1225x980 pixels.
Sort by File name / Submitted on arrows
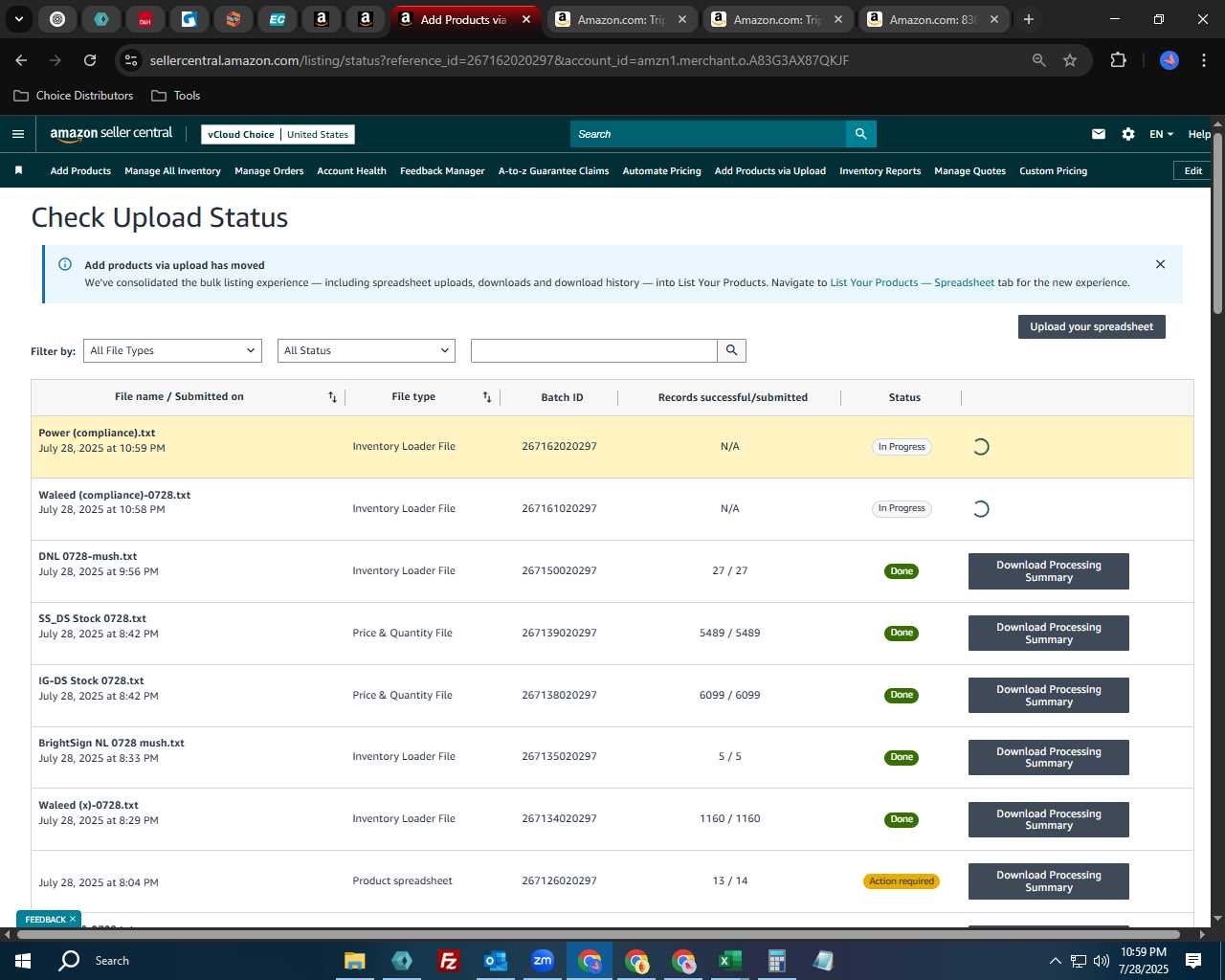332,397
